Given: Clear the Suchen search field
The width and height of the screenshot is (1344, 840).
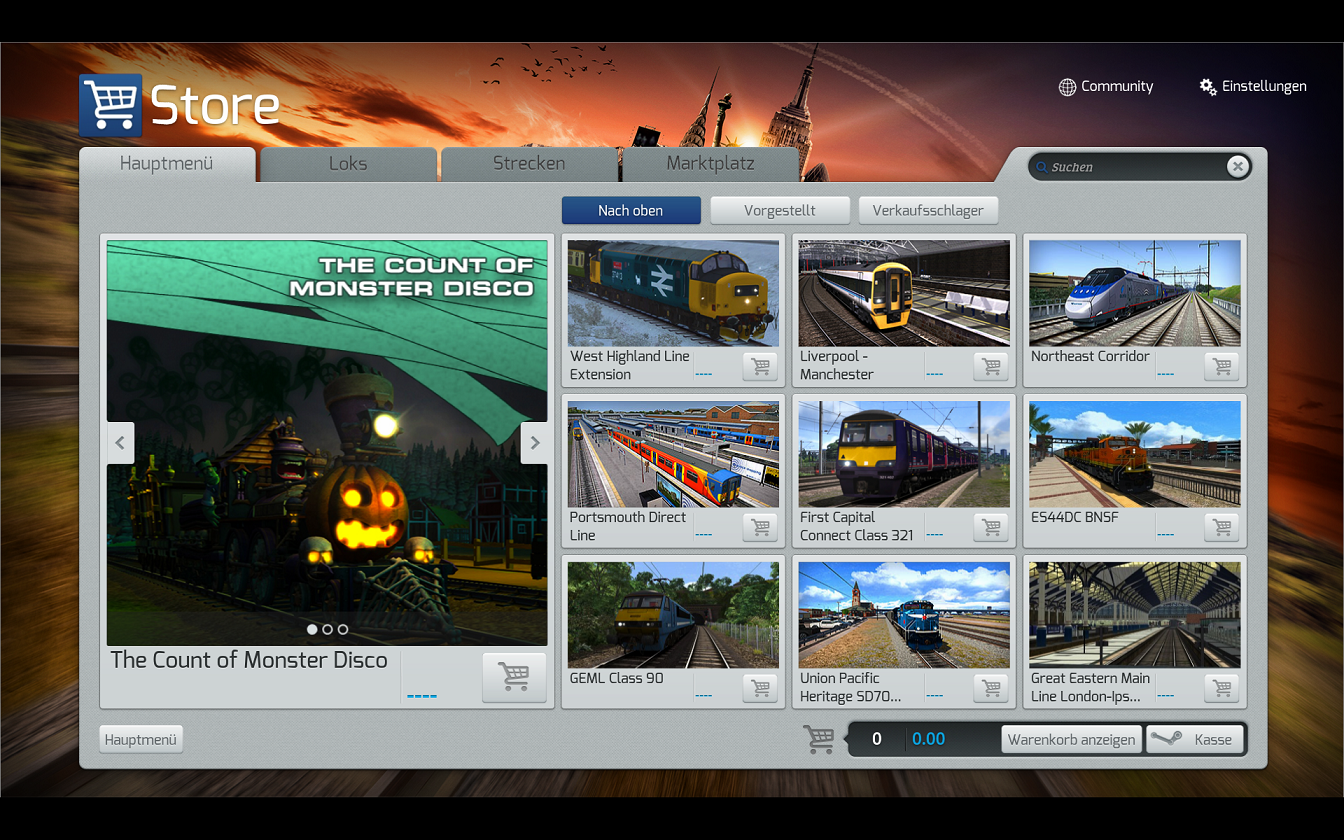Looking at the screenshot, I should coord(1238,167).
